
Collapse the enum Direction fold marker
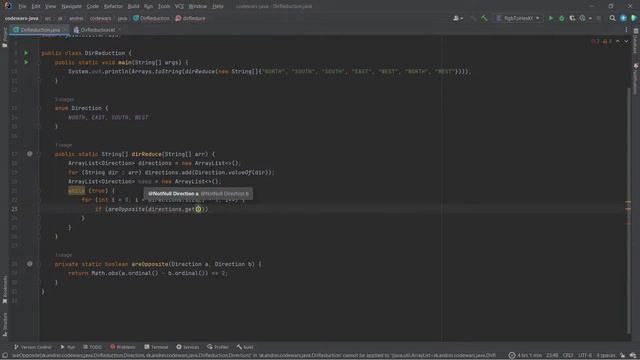pyautogui.click(x=40, y=108)
